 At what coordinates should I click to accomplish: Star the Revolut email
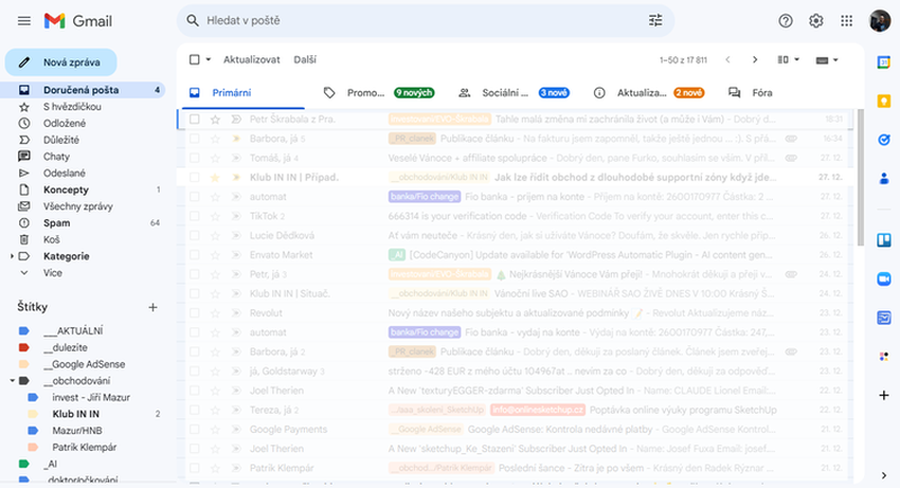pos(215,313)
